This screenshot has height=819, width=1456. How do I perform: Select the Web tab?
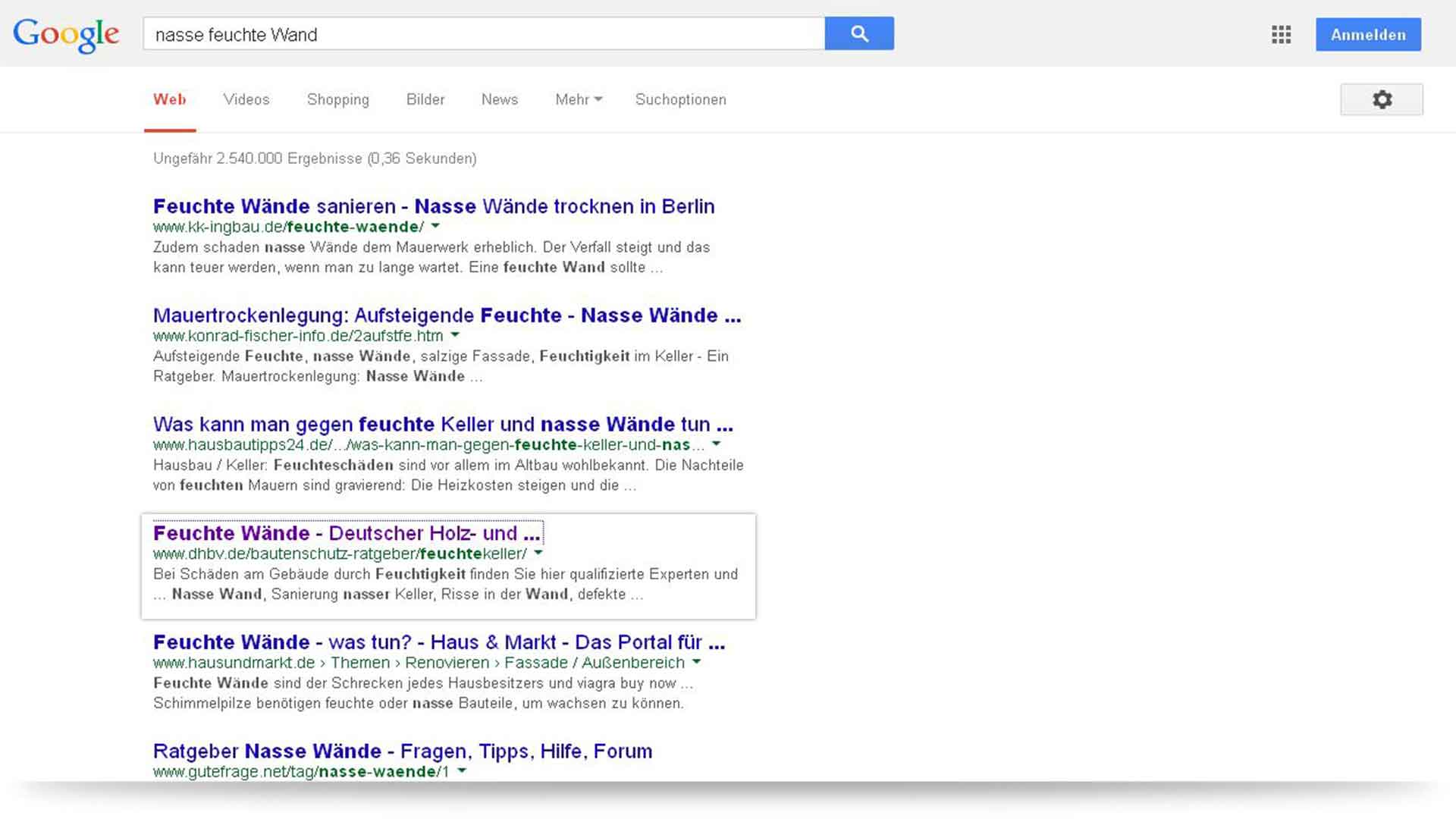point(170,99)
